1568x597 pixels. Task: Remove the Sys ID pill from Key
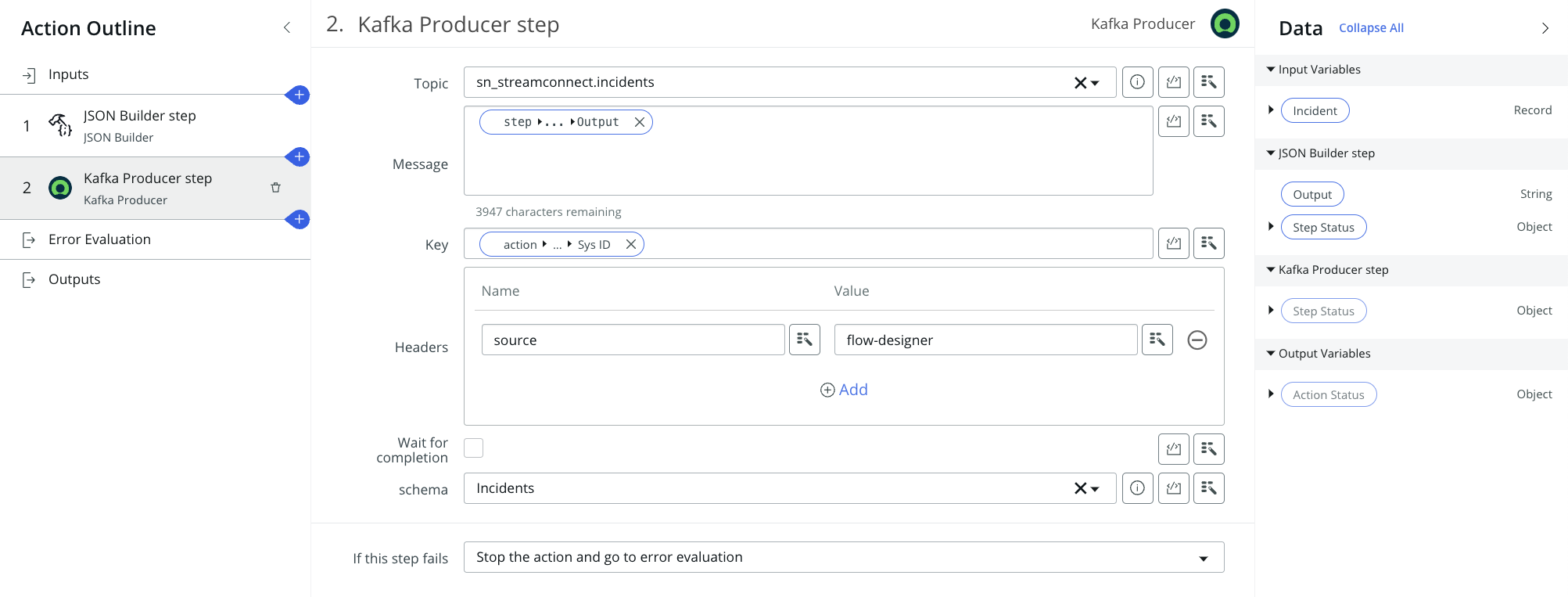pyautogui.click(x=631, y=244)
